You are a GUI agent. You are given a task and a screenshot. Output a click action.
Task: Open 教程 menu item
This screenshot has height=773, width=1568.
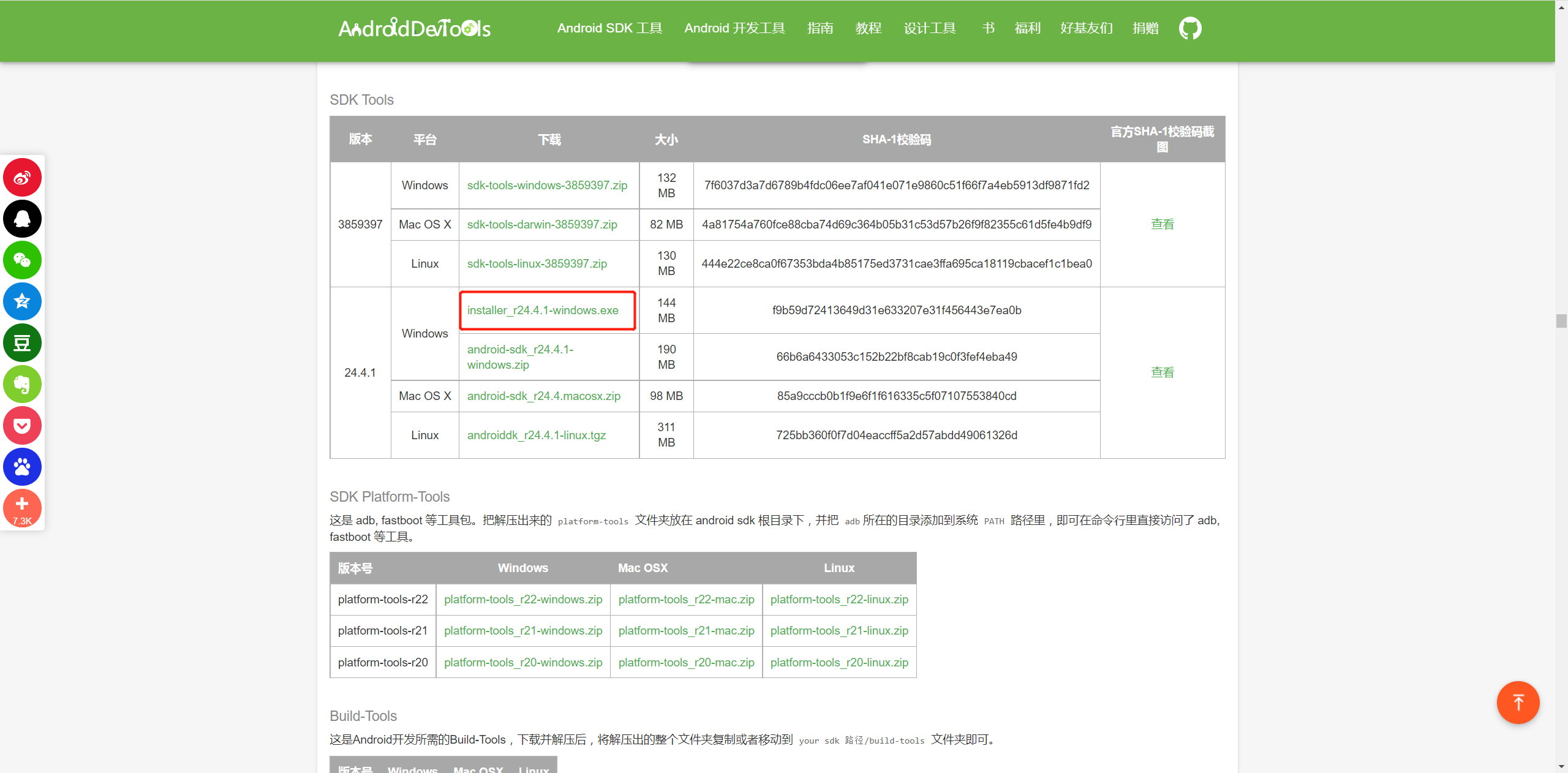869,28
